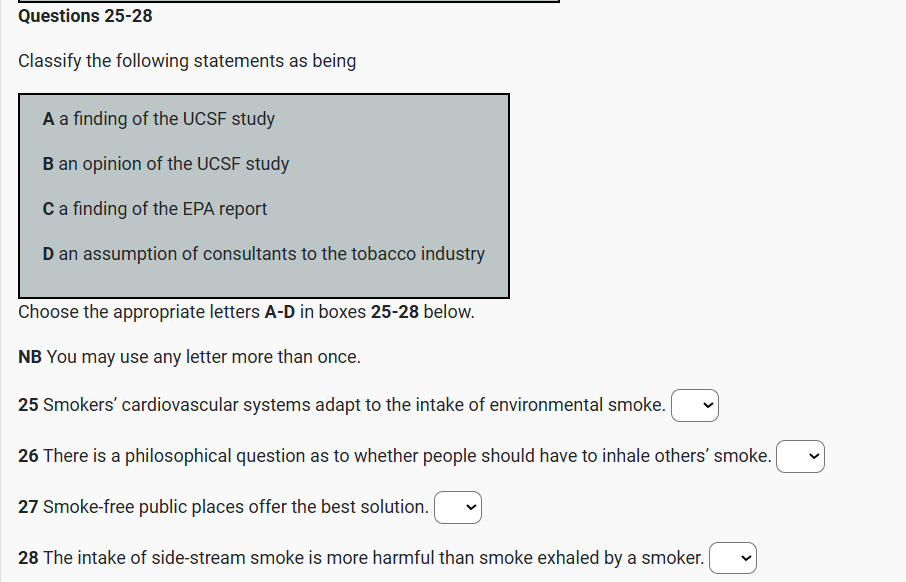Image resolution: width=906 pixels, height=582 pixels.
Task: Click statement 28 about side-stream smoke
Action: click(374, 557)
